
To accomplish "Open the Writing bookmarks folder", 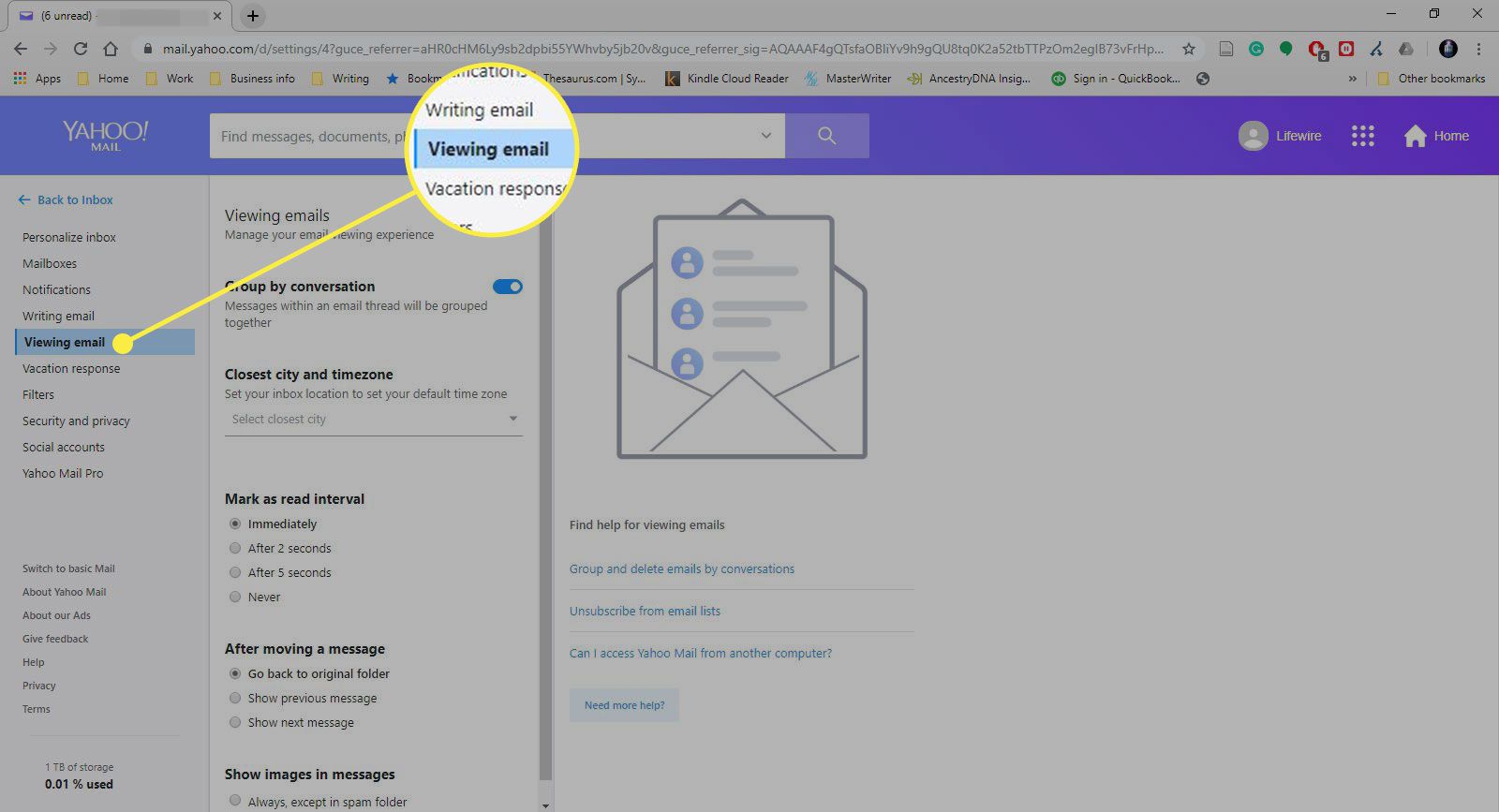I will point(340,79).
